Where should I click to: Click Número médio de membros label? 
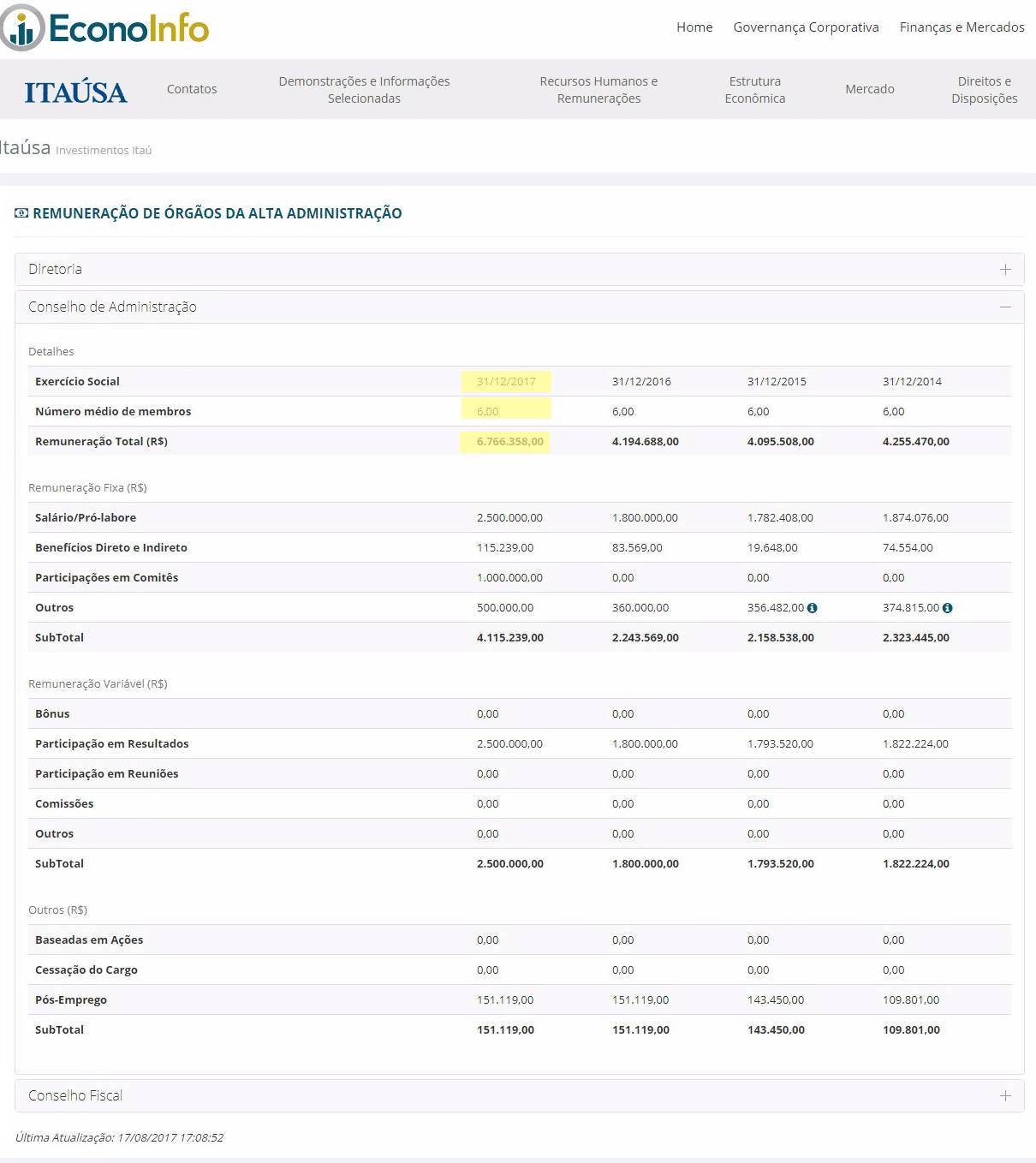(x=113, y=412)
